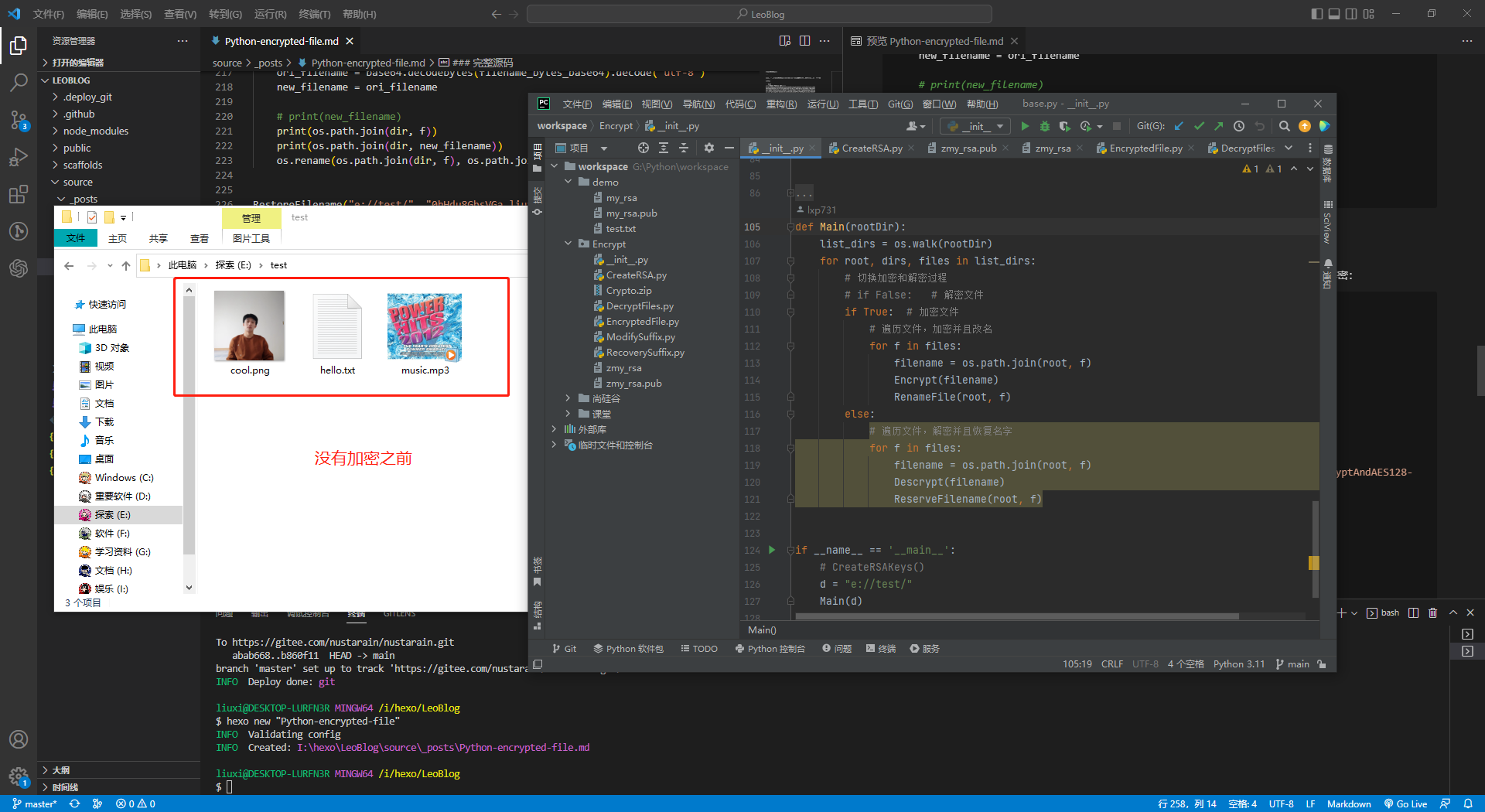Click PyCharm collapse all tree icon
The image size is (1485, 812).
click(x=684, y=148)
